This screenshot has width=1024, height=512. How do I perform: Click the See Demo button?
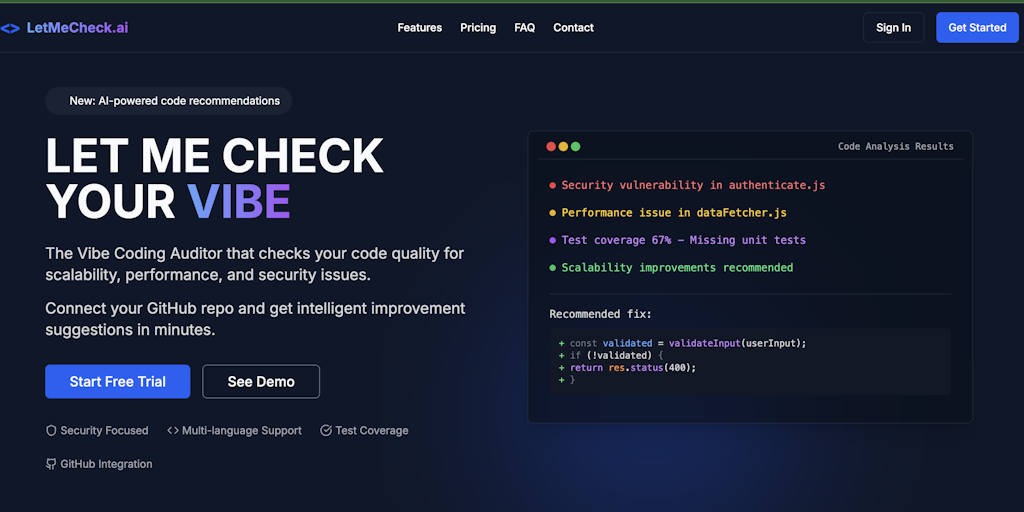261,381
